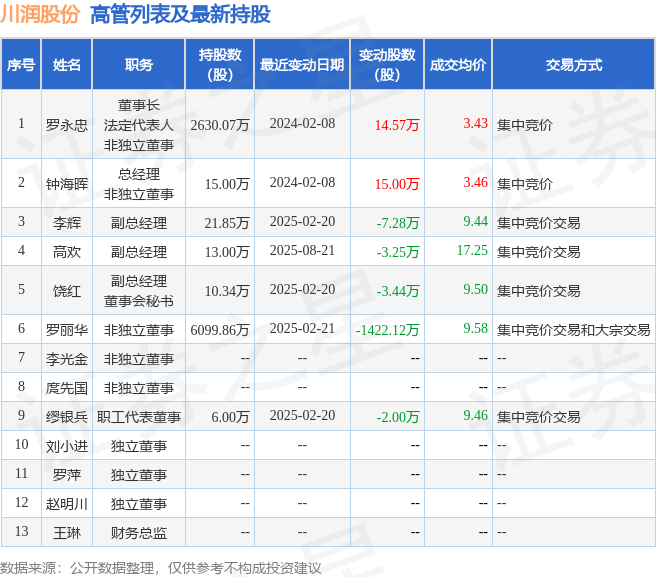
Task: Click the 序号 column header
Action: pos(21,65)
